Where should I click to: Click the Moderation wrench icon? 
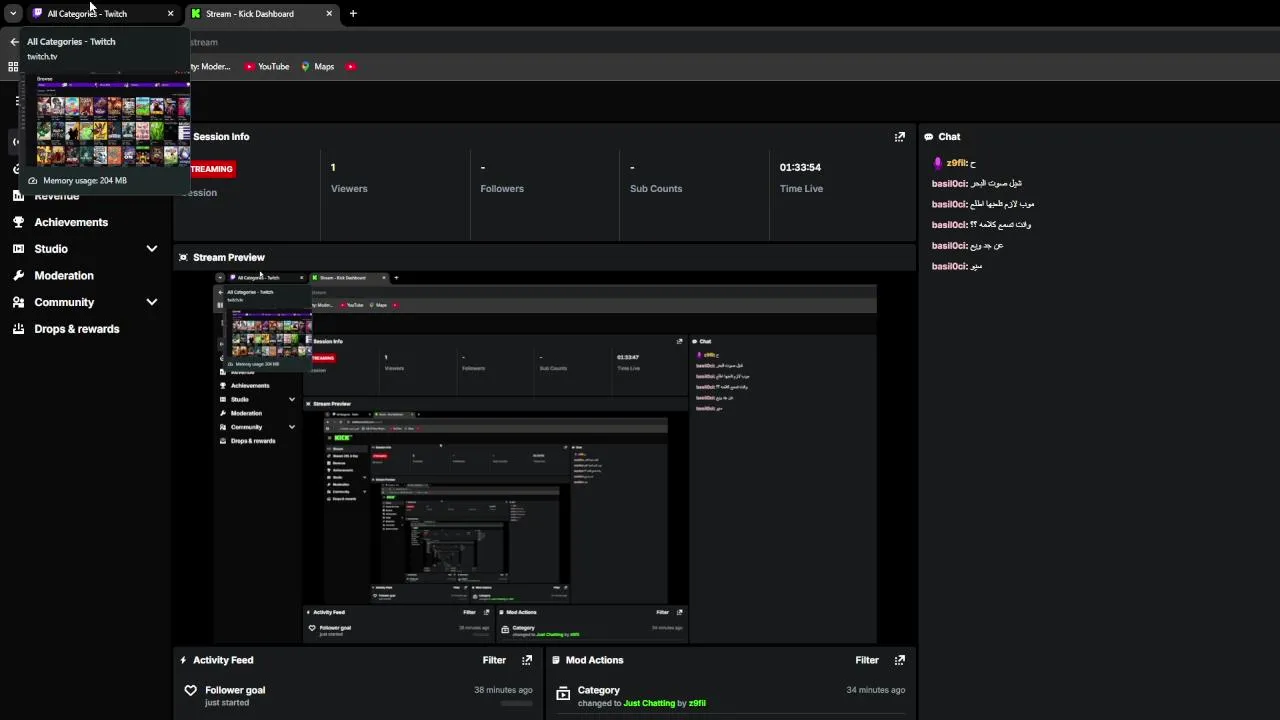(x=18, y=276)
